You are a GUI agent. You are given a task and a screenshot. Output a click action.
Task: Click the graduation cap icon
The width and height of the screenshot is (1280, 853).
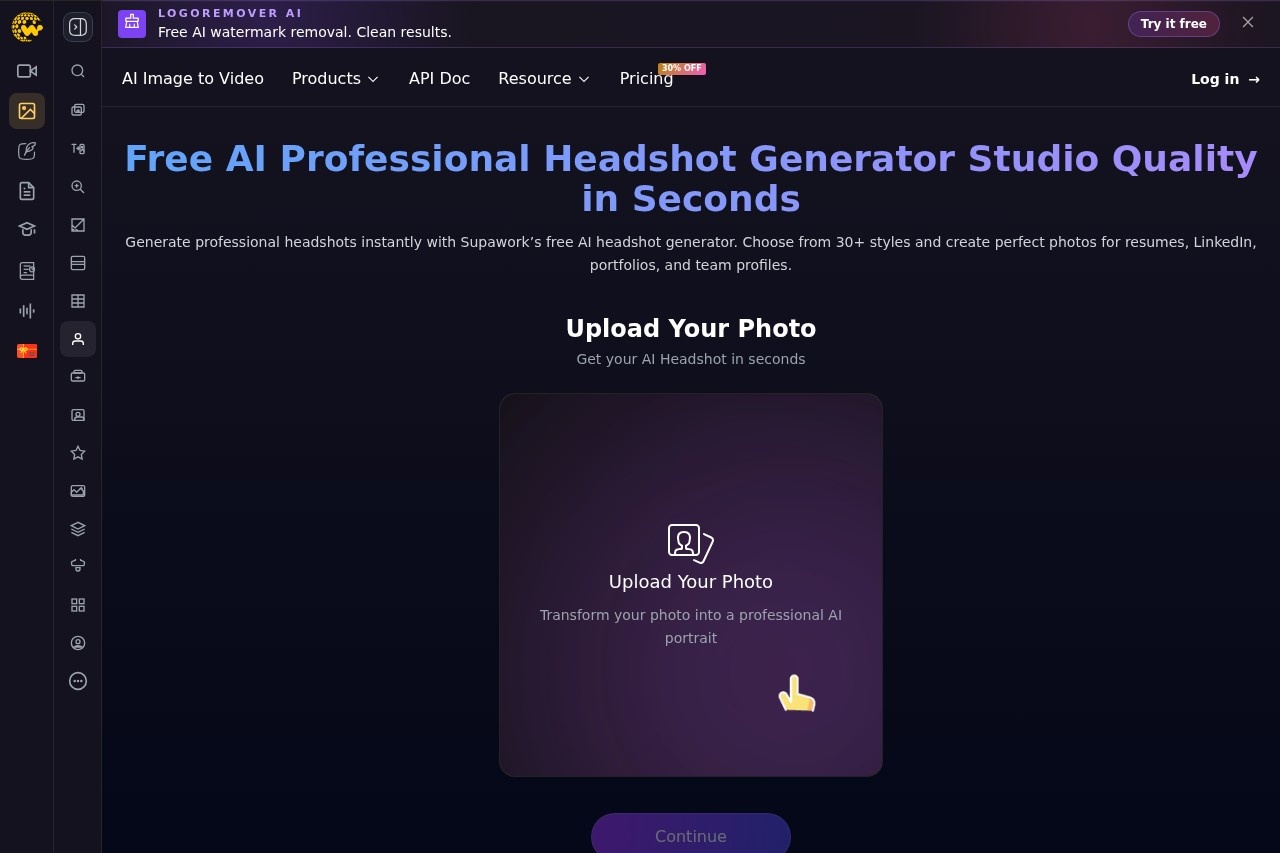pos(27,230)
